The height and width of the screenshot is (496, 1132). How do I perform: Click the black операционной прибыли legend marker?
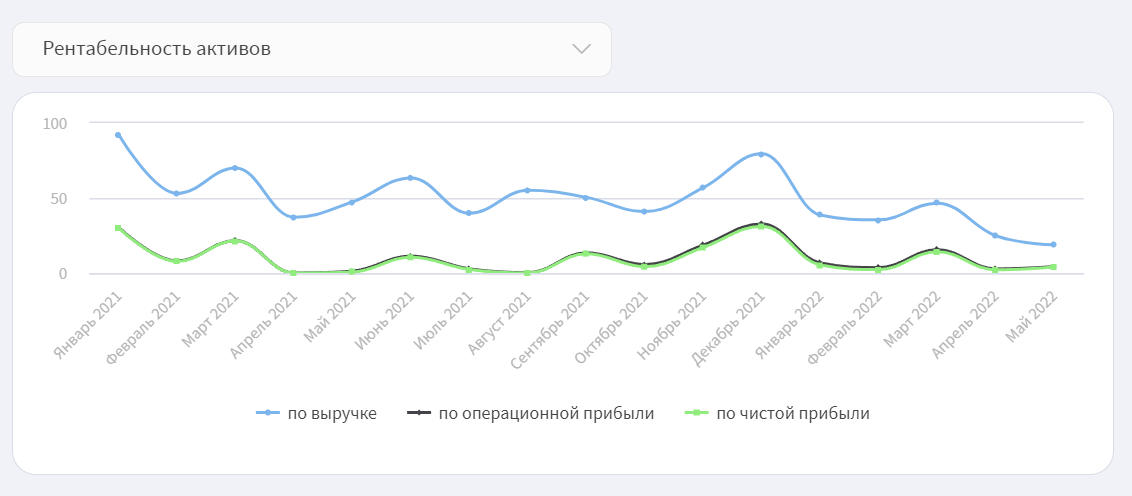(x=418, y=413)
